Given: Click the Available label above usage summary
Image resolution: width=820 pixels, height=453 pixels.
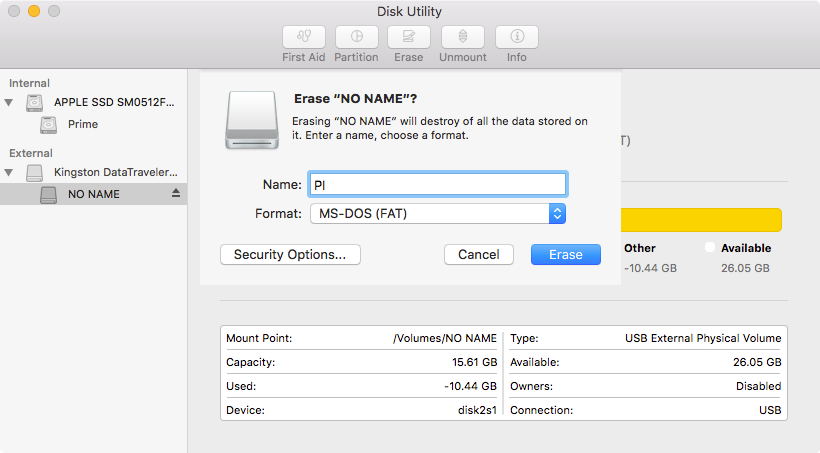Looking at the screenshot, I should [x=746, y=248].
